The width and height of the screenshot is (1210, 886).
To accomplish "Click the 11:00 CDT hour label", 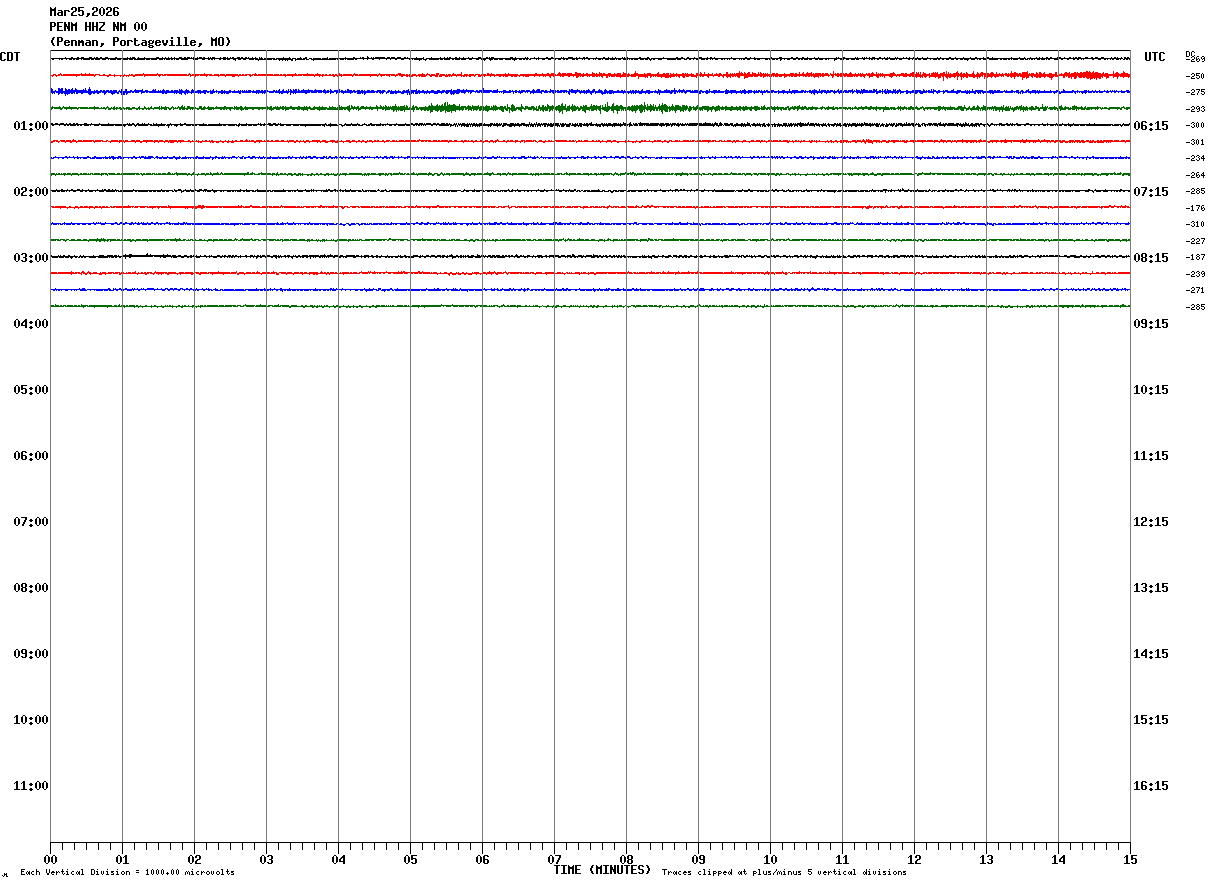I will point(31,786).
